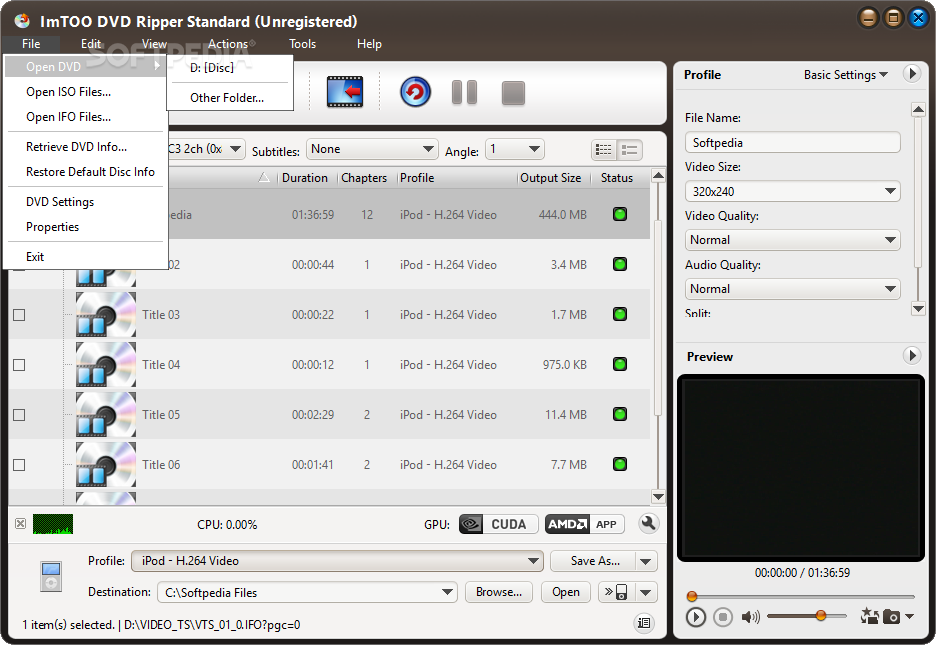Adjust the preview volume slider
The image size is (936, 645).
[820, 616]
